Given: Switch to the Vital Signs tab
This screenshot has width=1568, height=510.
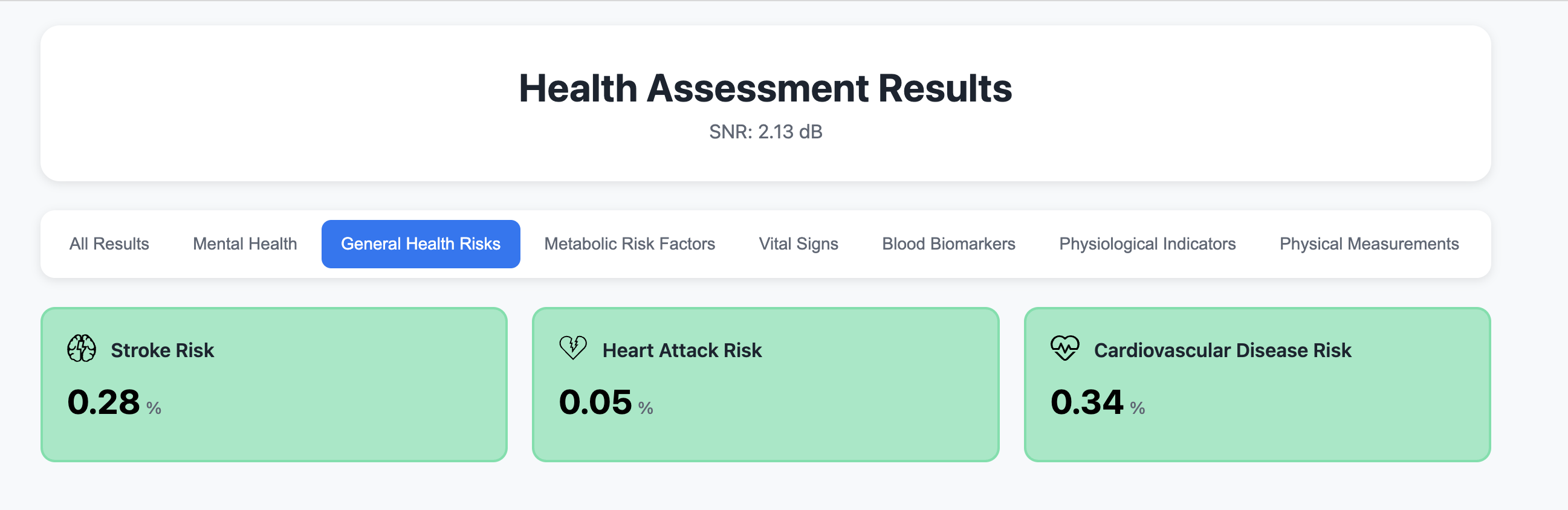Looking at the screenshot, I should 798,244.
